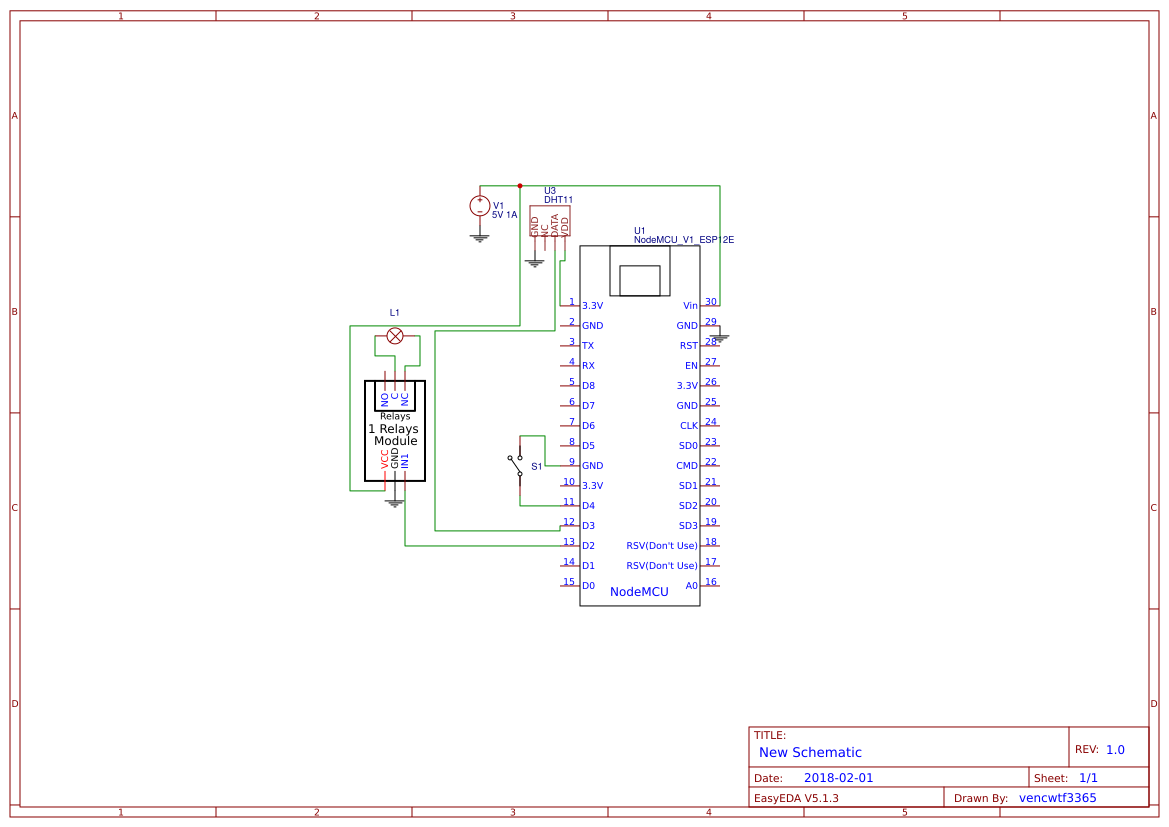
Task: Click the '5V 1A' source value text
Action: pyautogui.click(x=505, y=215)
